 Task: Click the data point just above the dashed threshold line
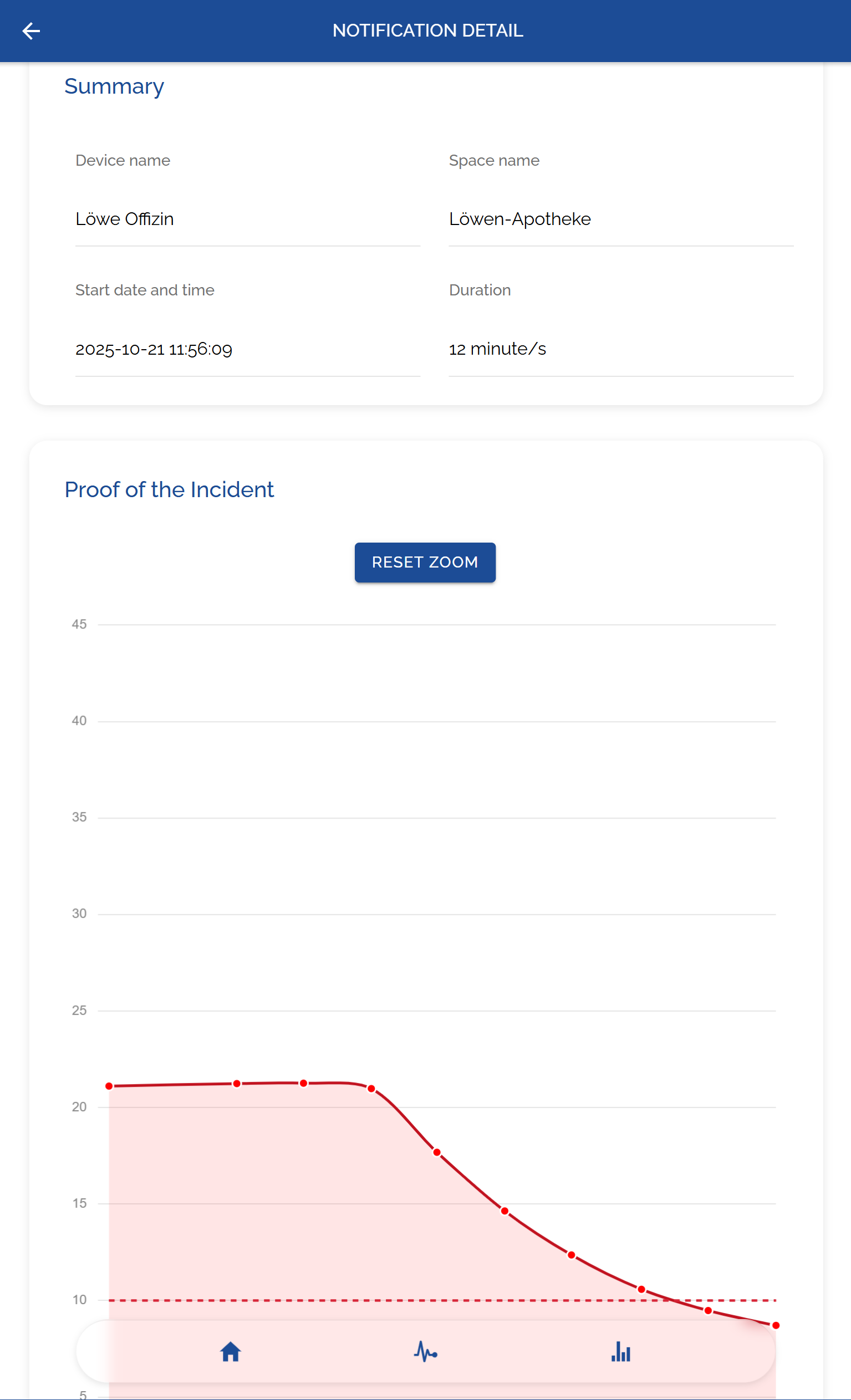[x=641, y=1290]
